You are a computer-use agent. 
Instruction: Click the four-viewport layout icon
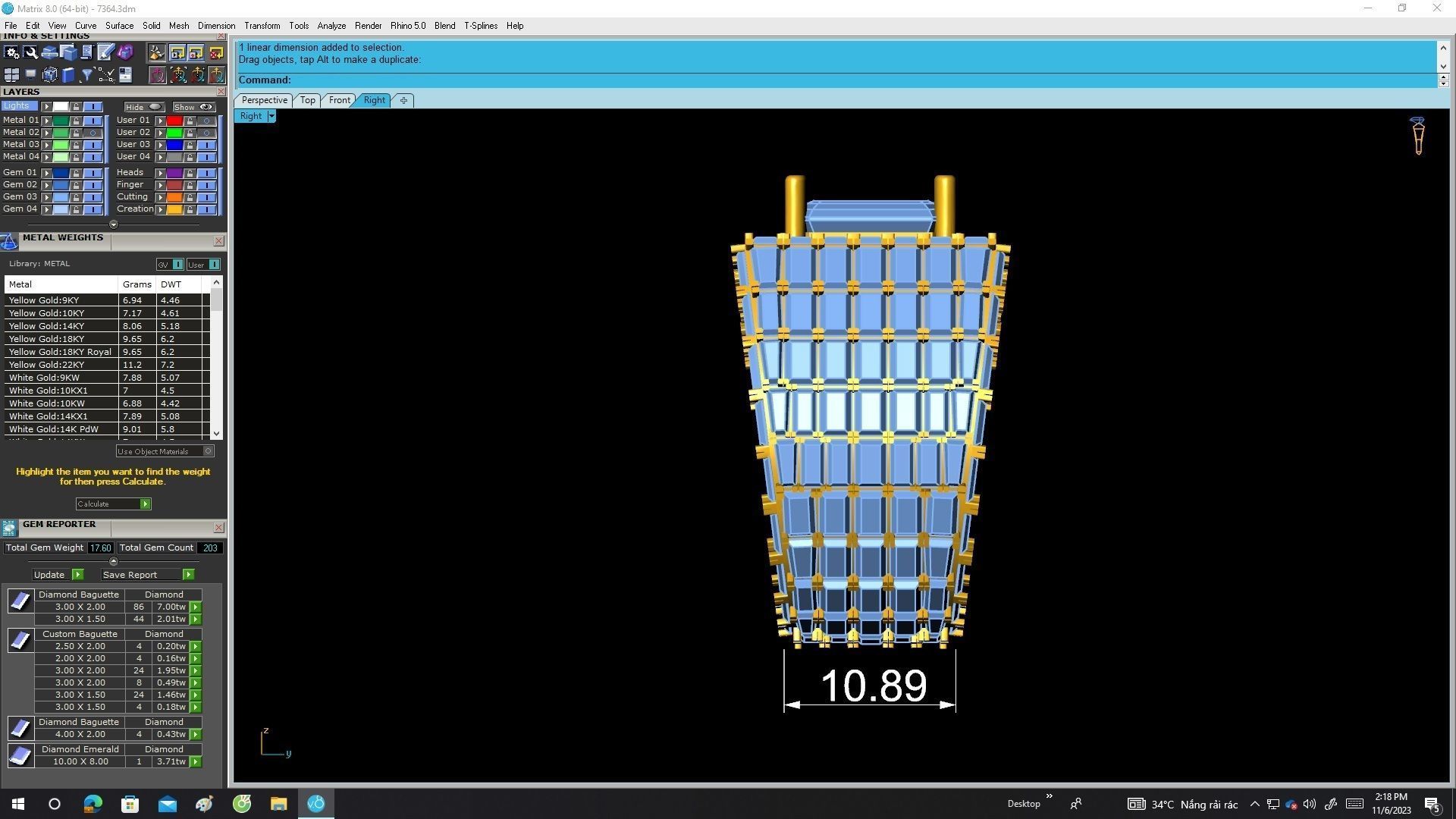pos(11,75)
